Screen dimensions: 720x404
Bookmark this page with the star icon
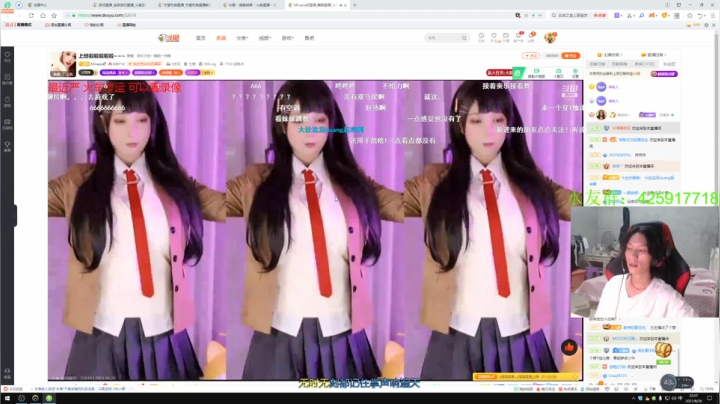[54, 15]
